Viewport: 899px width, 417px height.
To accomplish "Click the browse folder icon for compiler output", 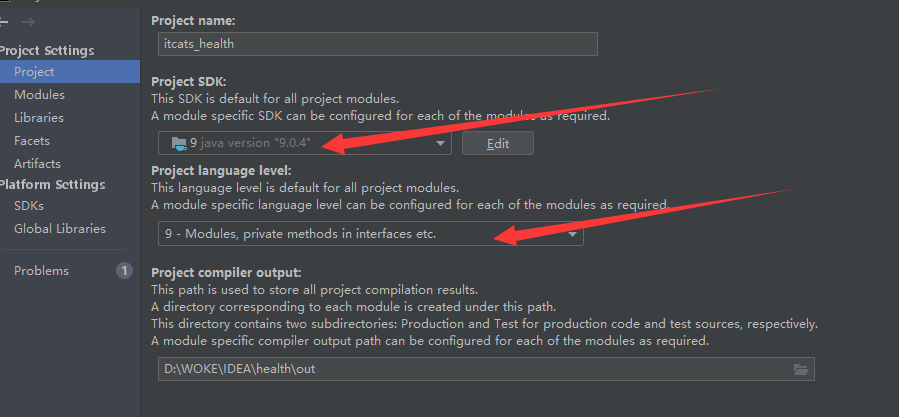I will (x=800, y=369).
